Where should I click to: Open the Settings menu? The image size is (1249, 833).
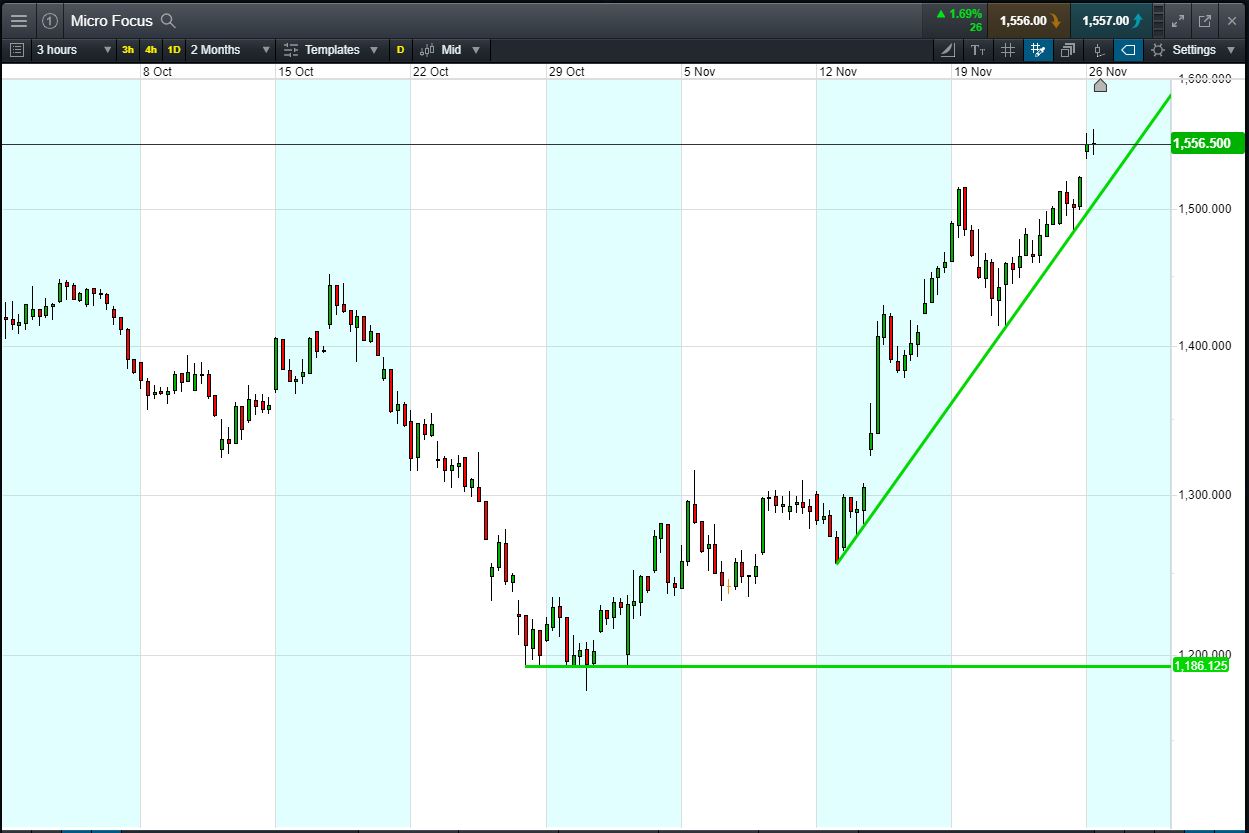1192,49
